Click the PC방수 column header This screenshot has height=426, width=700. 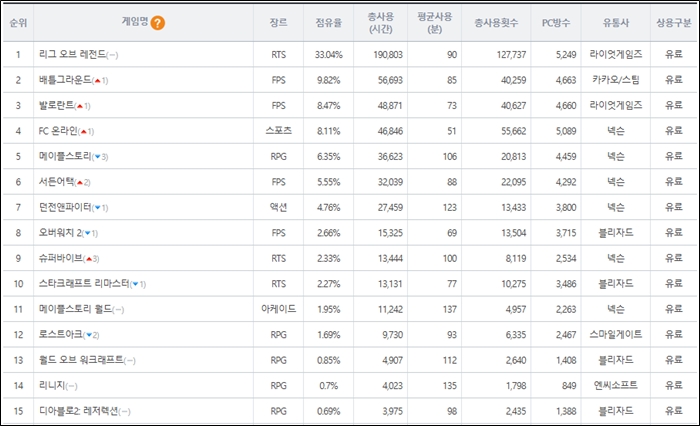click(567, 22)
